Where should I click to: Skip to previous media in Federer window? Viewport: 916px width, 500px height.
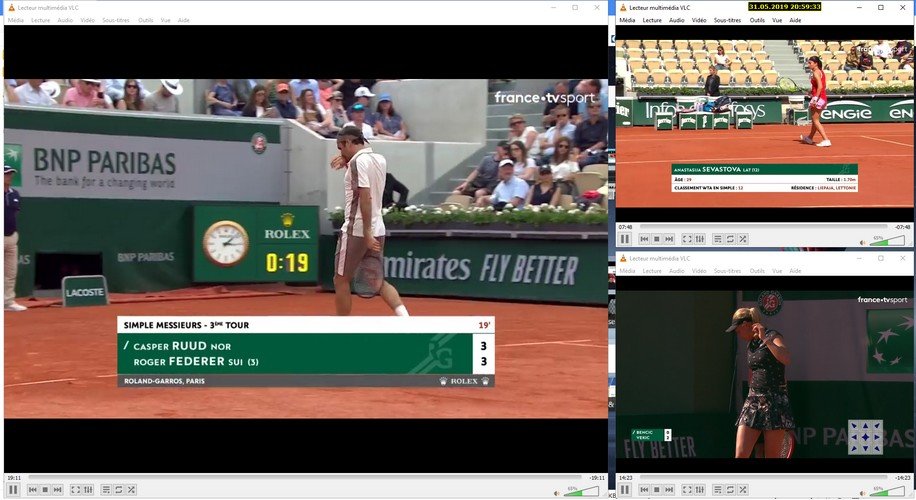[33, 489]
